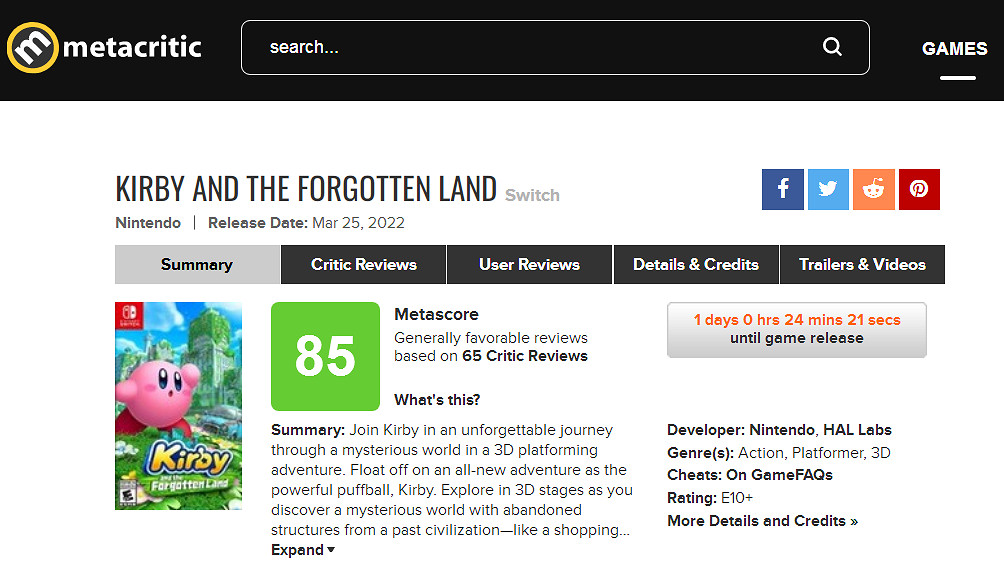This screenshot has height=571, width=1004.
Task: Switch to the User Reviews tab
Action: click(529, 265)
